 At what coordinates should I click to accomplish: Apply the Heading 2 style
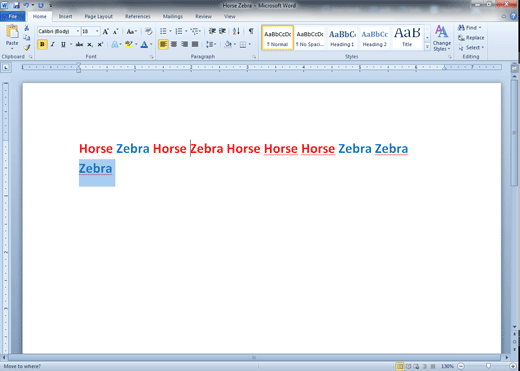(x=374, y=38)
